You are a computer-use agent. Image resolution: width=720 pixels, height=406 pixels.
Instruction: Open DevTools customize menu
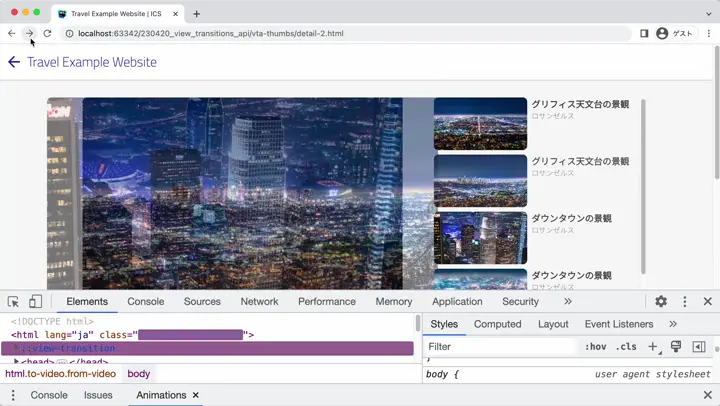(685, 301)
